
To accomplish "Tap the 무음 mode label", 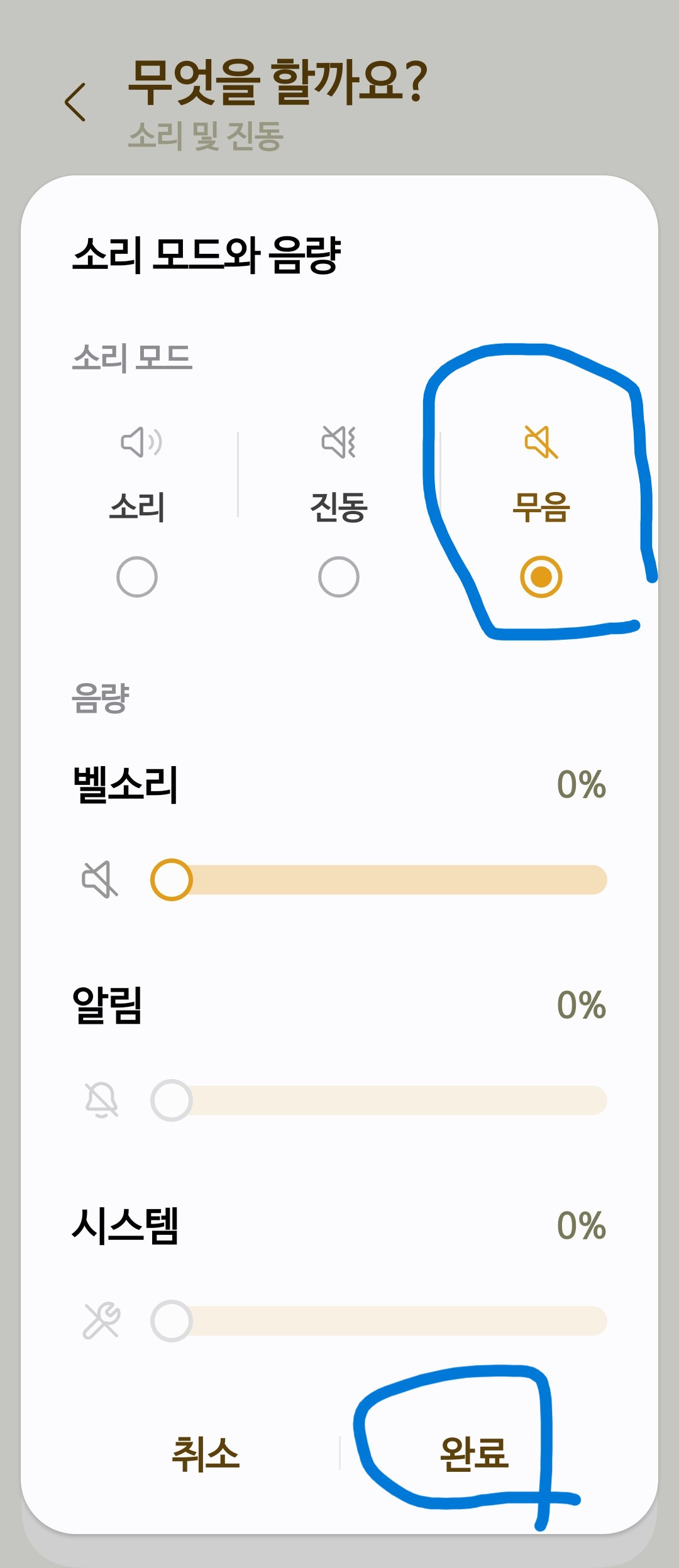I will [541, 507].
